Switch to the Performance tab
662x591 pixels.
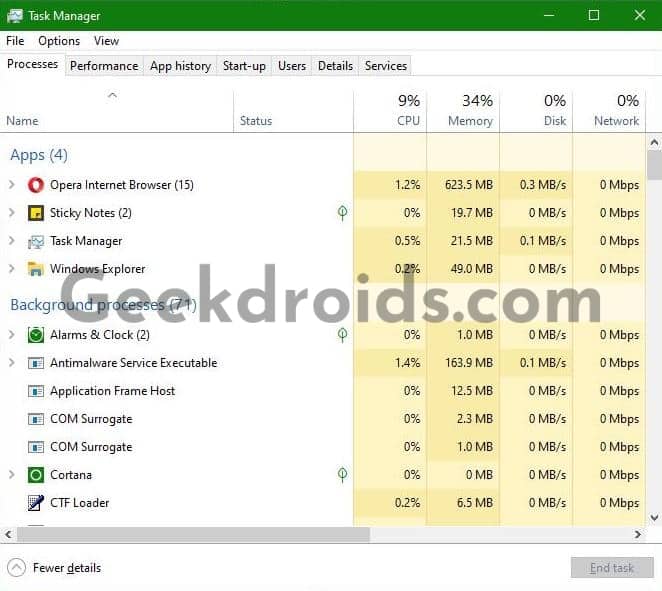pos(104,66)
